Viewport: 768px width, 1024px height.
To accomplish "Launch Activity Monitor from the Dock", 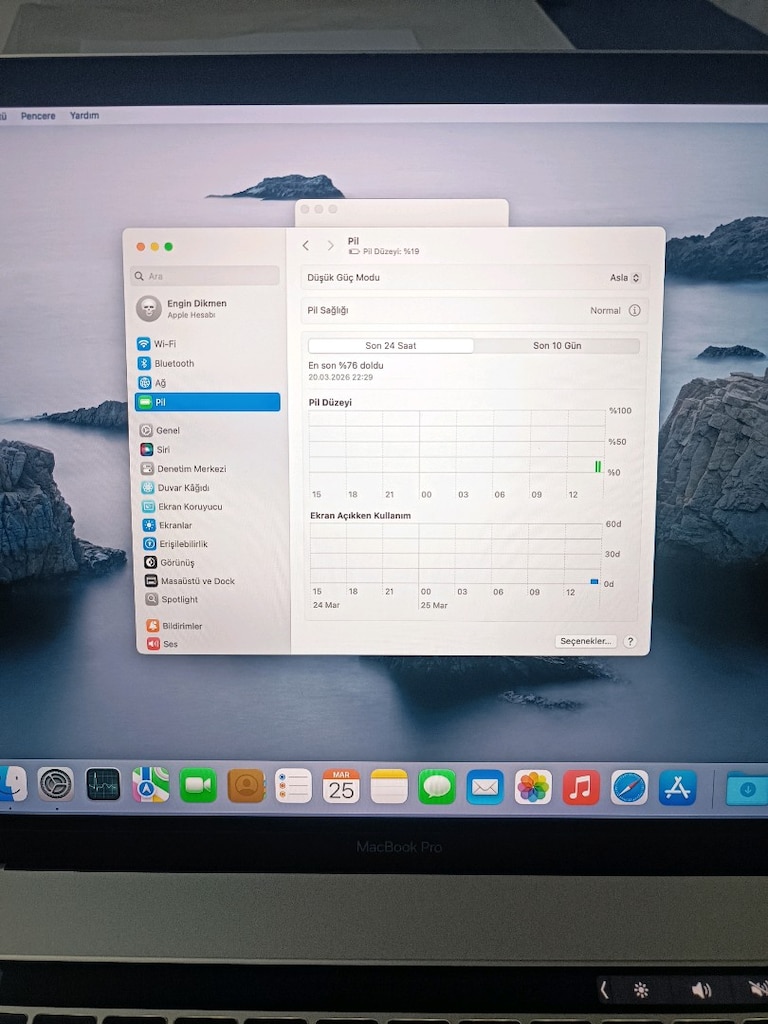I will click(x=103, y=784).
